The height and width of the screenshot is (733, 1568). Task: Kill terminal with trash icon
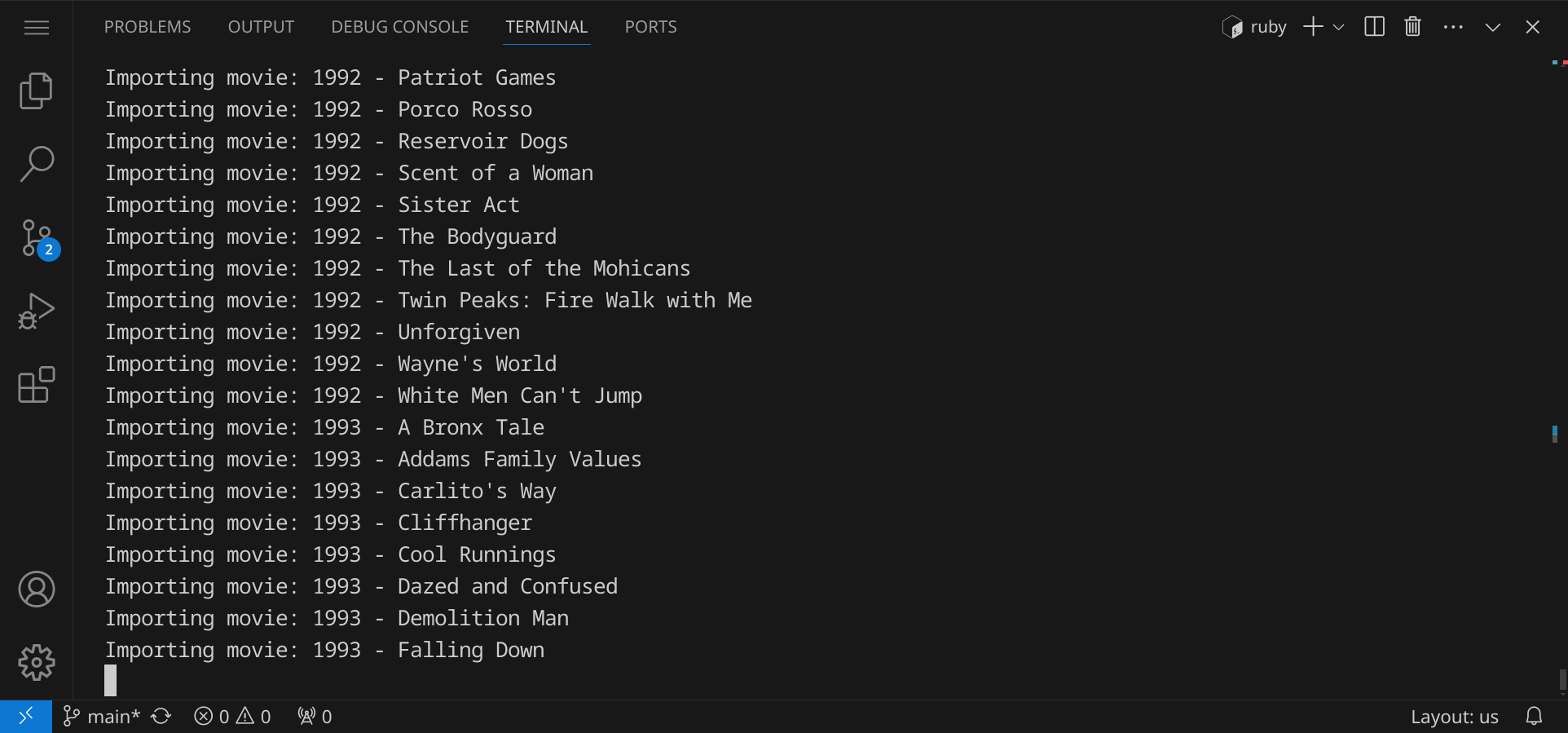pyautogui.click(x=1412, y=27)
